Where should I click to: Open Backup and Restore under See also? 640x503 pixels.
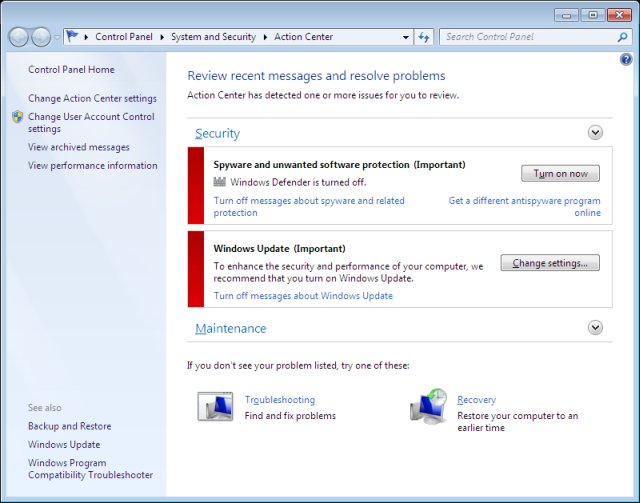[69, 426]
